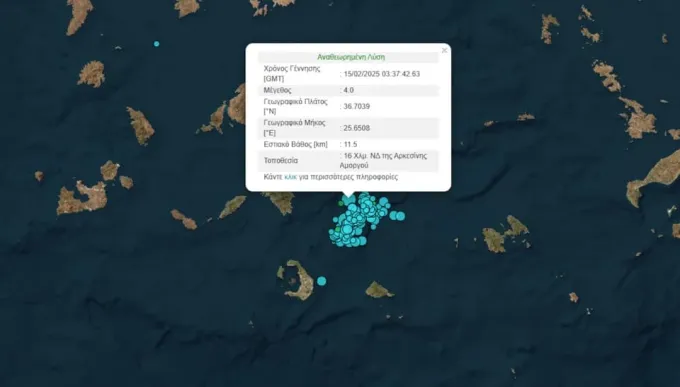The height and width of the screenshot is (387, 680).
Task: Click the 'Τοποθεσία' location row text
Action: click(x=281, y=161)
